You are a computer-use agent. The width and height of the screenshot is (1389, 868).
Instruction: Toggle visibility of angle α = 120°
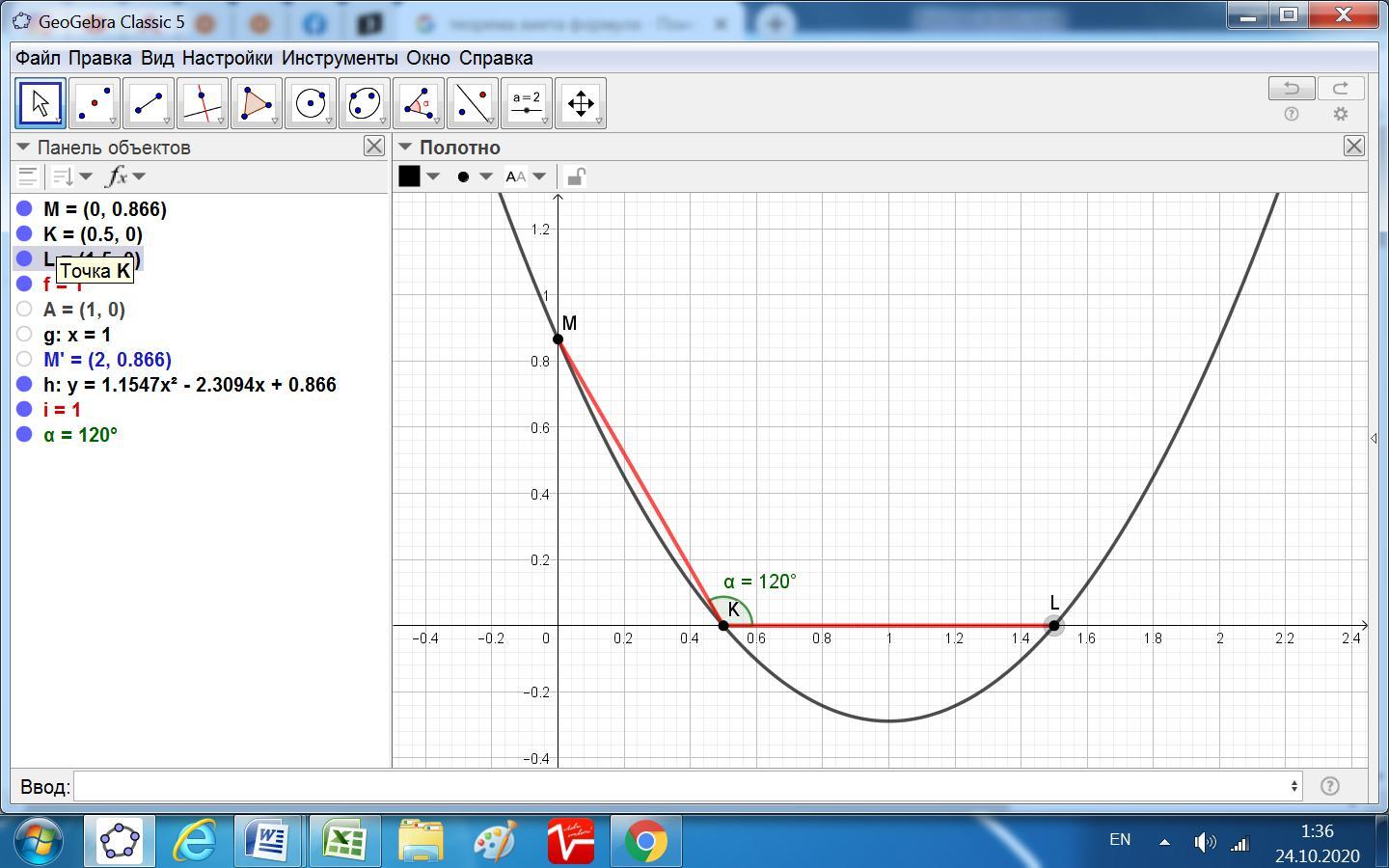24,435
